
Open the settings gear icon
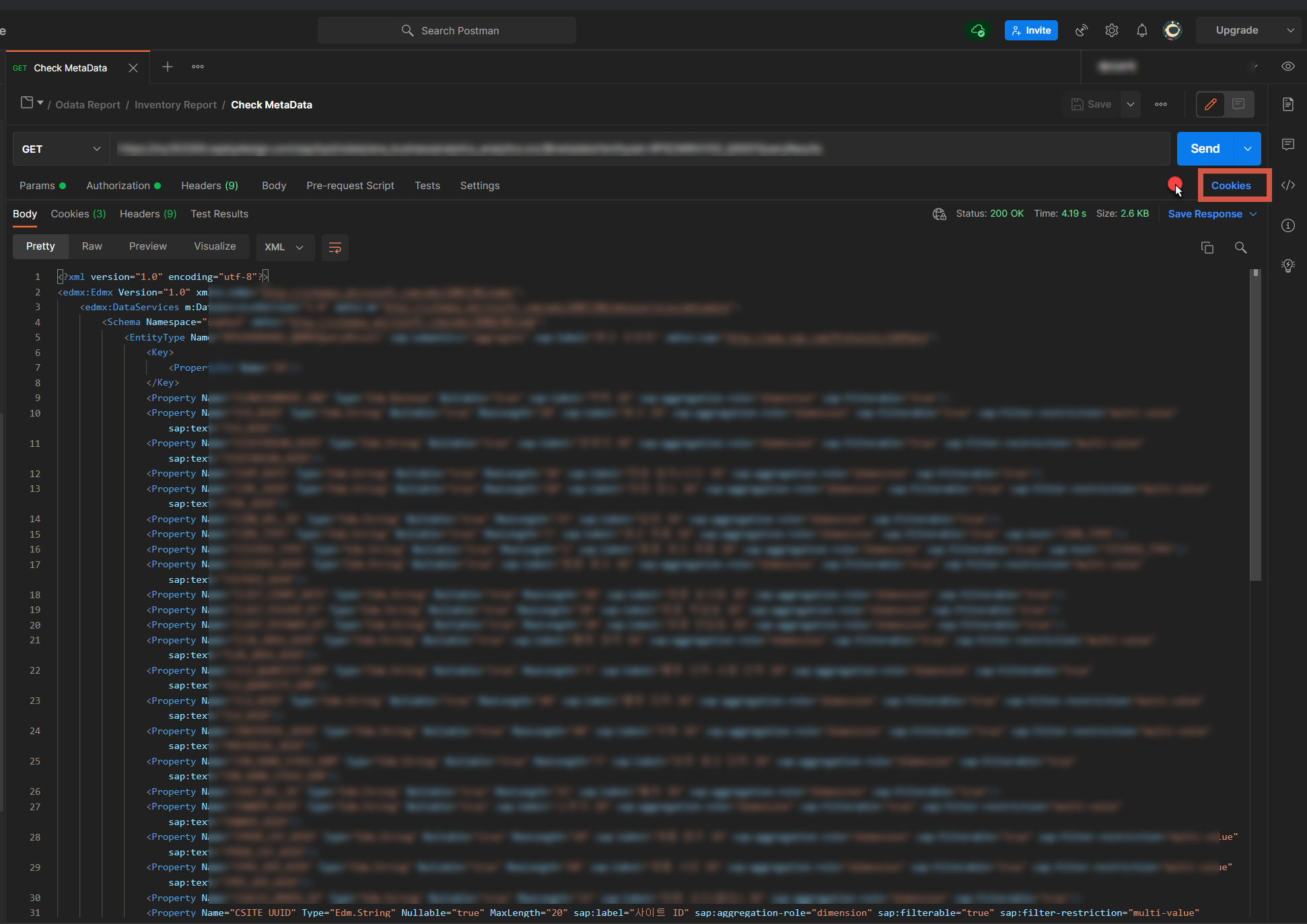1111,30
